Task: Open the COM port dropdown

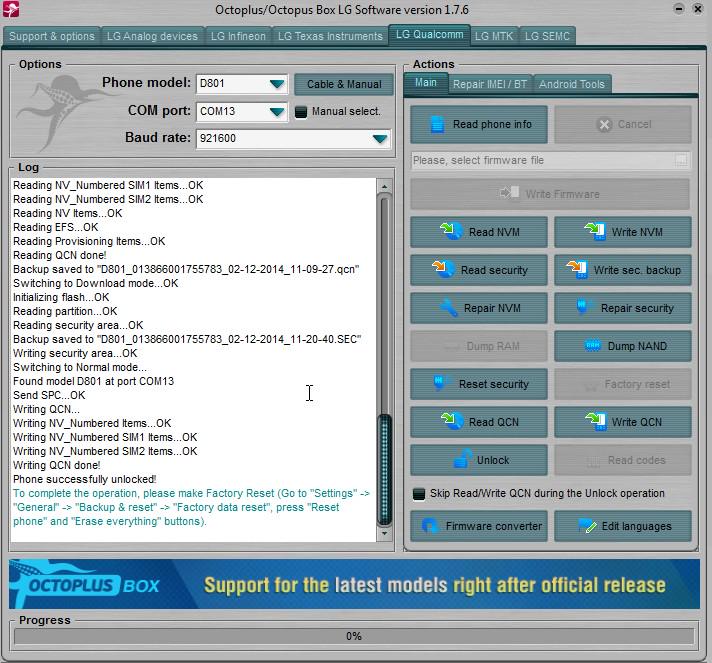Action: [x=277, y=112]
